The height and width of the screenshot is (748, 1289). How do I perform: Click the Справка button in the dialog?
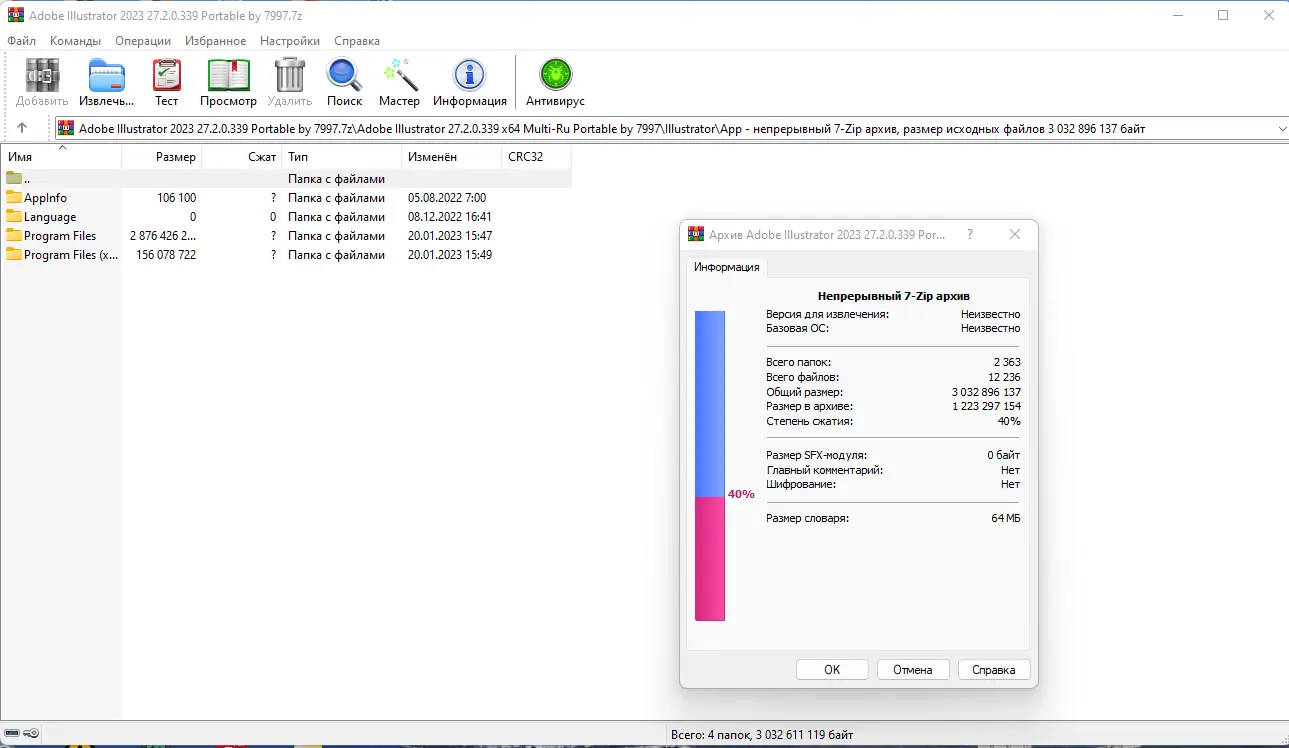click(x=994, y=670)
